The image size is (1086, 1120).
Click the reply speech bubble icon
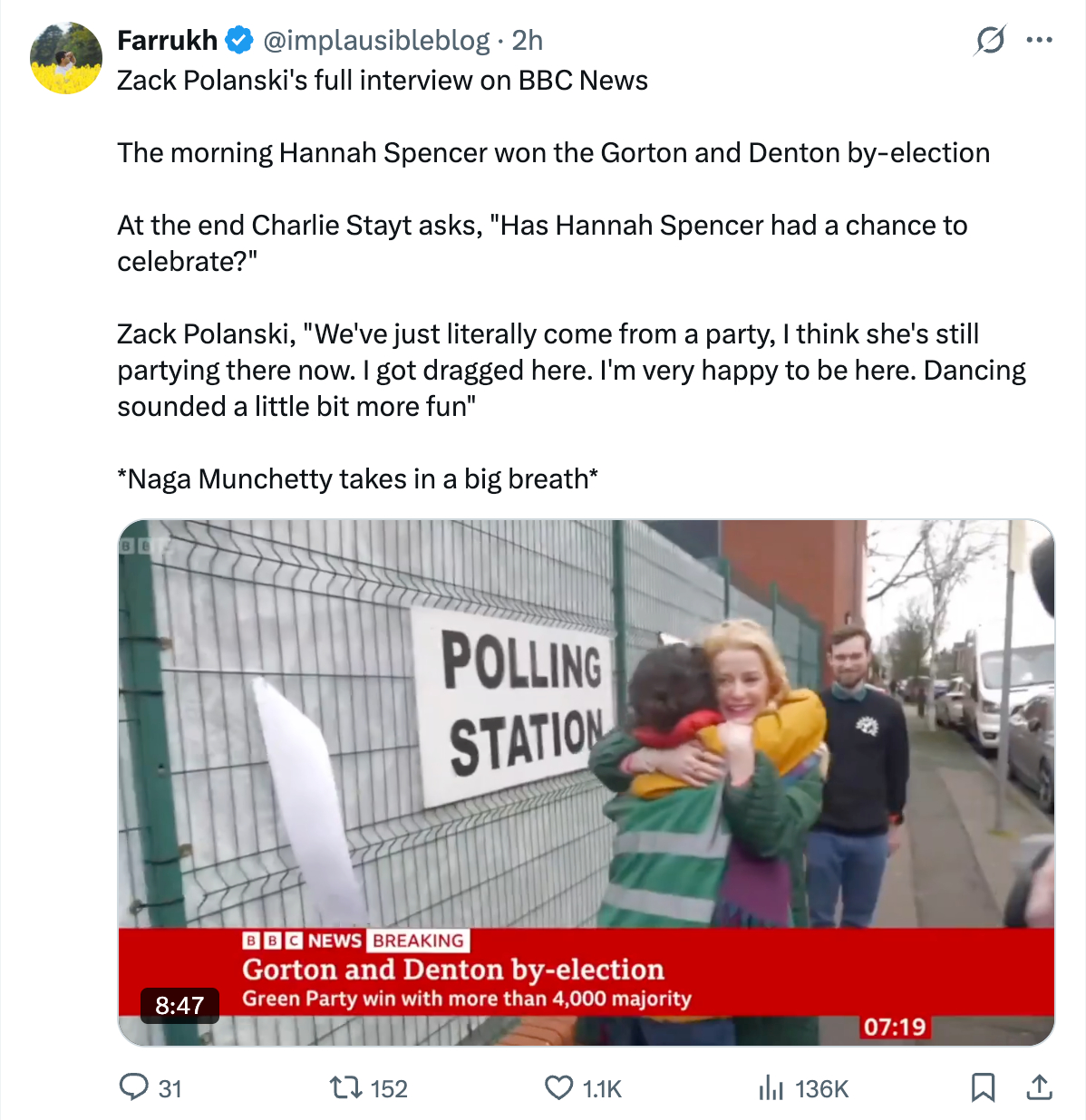[x=134, y=1086]
